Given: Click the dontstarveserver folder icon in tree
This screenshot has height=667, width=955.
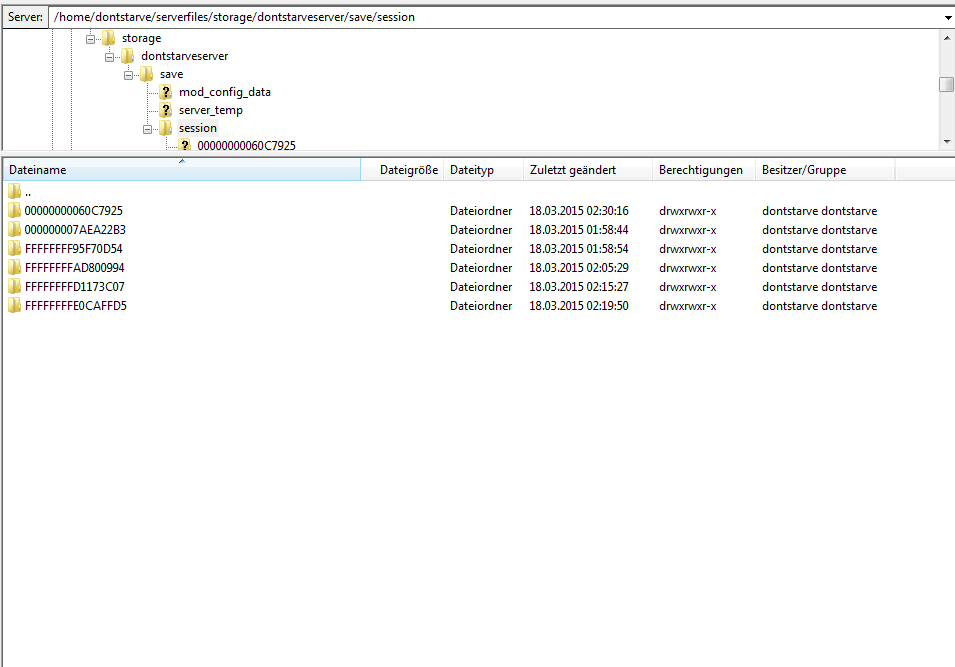Looking at the screenshot, I should [127, 56].
